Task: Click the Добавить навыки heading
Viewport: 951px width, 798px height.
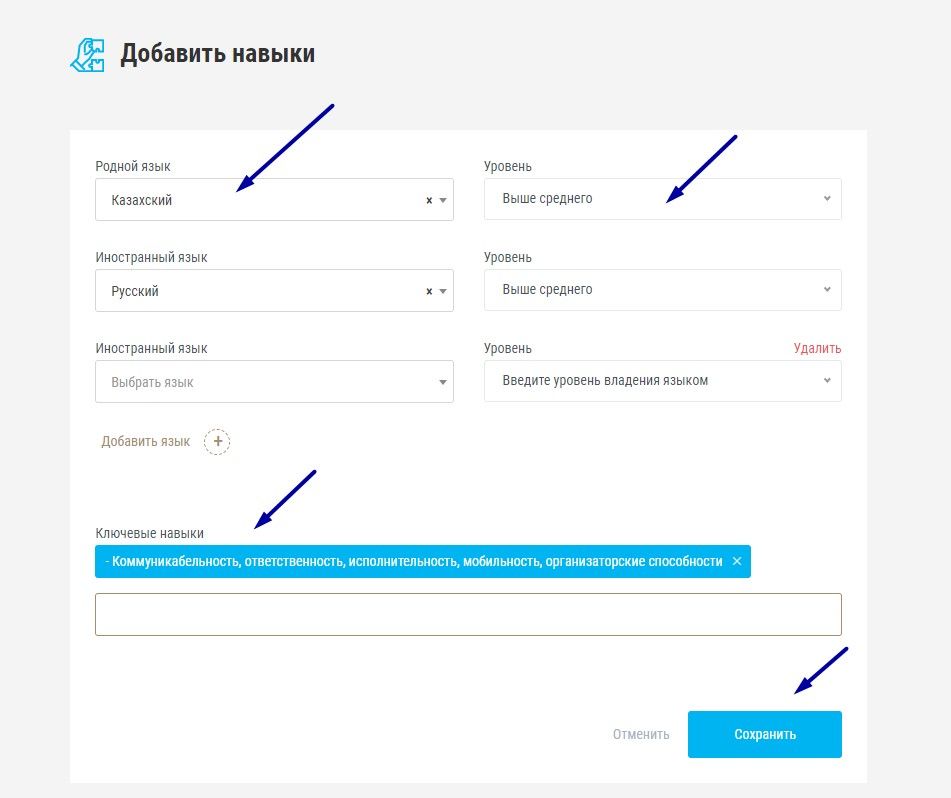Action: coord(217,53)
